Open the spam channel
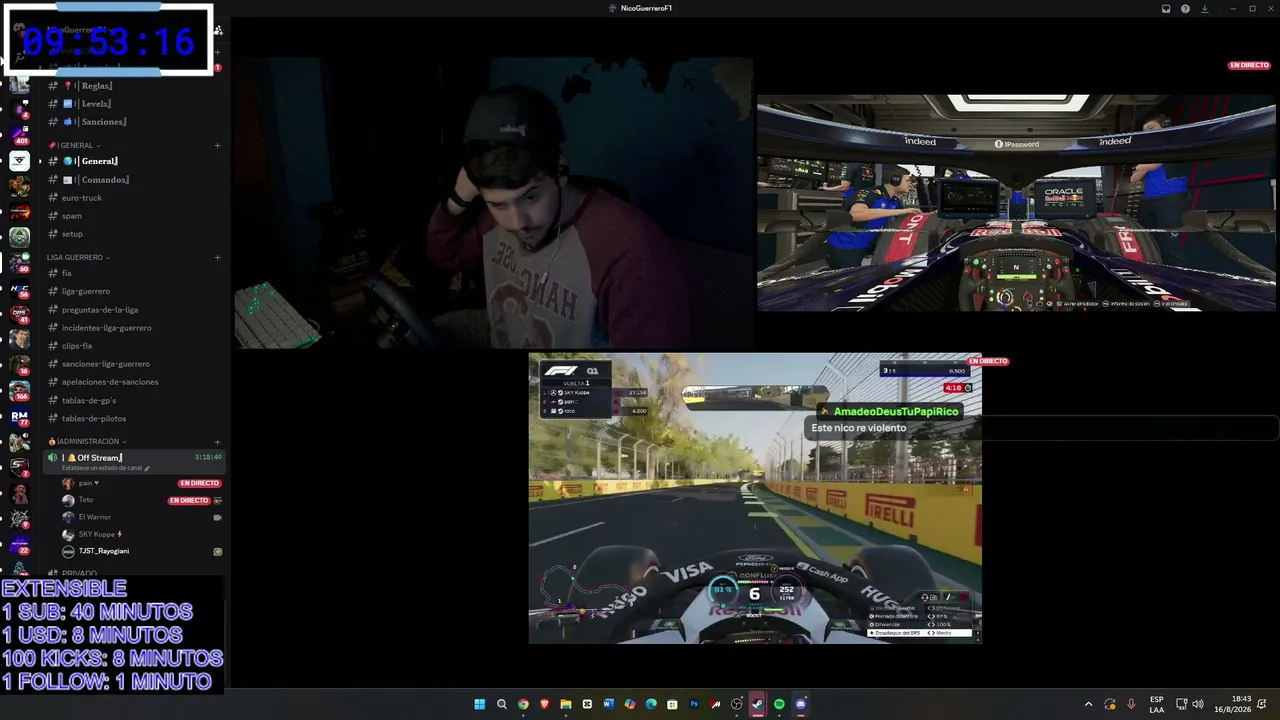This screenshot has width=1280, height=720. coord(134,216)
